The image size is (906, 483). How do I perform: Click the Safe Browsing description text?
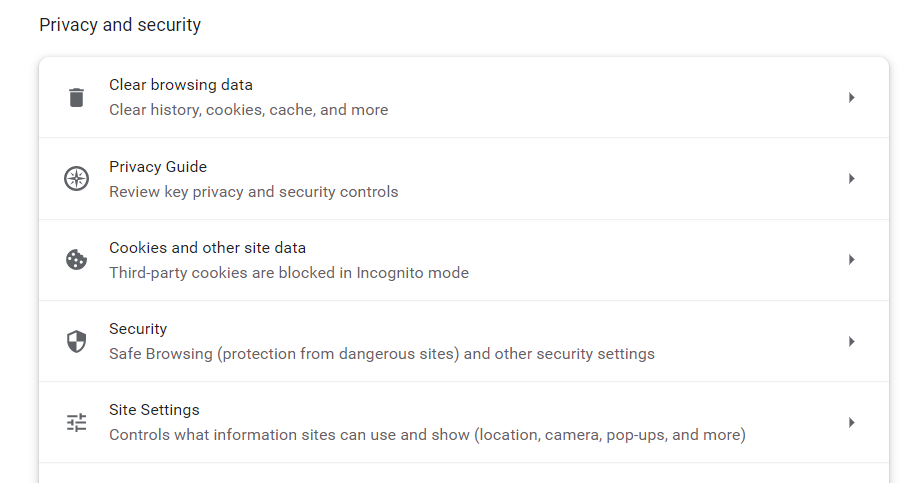tap(381, 353)
